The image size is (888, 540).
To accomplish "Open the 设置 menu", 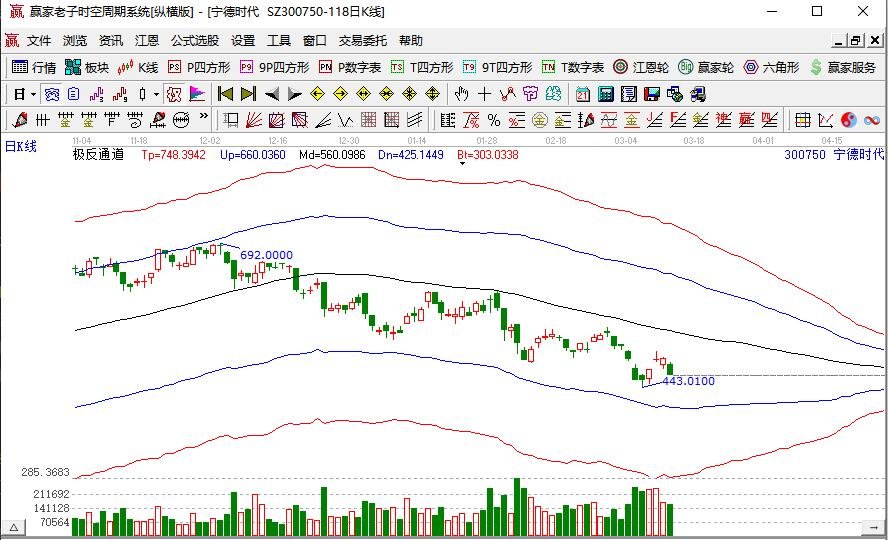I will click(x=243, y=41).
